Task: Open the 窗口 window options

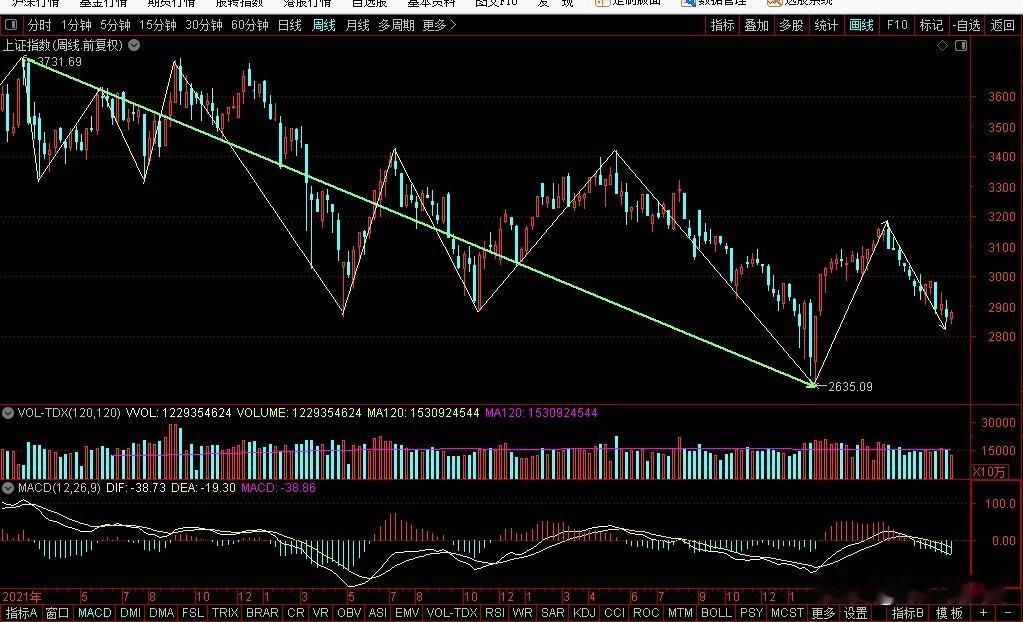Action: 57,613
